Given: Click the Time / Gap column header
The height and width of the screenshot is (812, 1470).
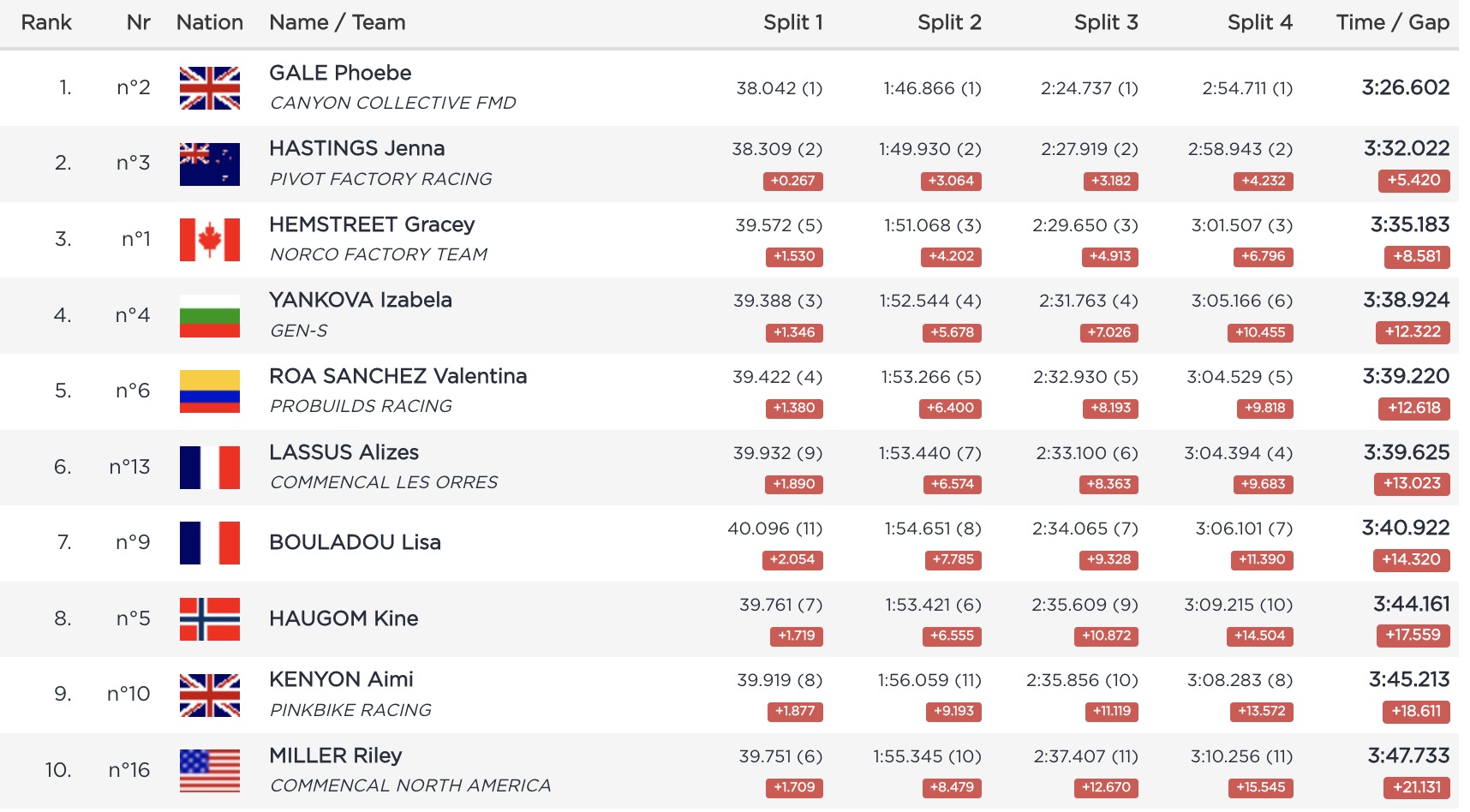Looking at the screenshot, I should pos(1392,22).
